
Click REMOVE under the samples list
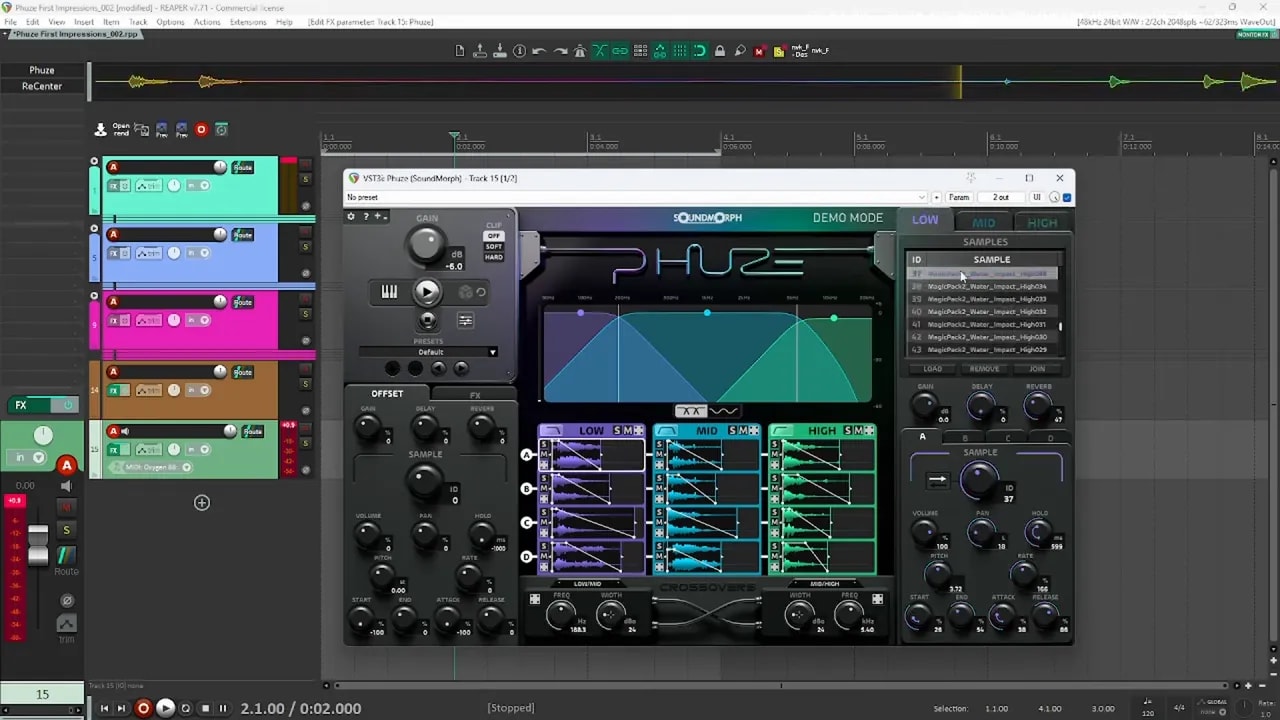985,369
